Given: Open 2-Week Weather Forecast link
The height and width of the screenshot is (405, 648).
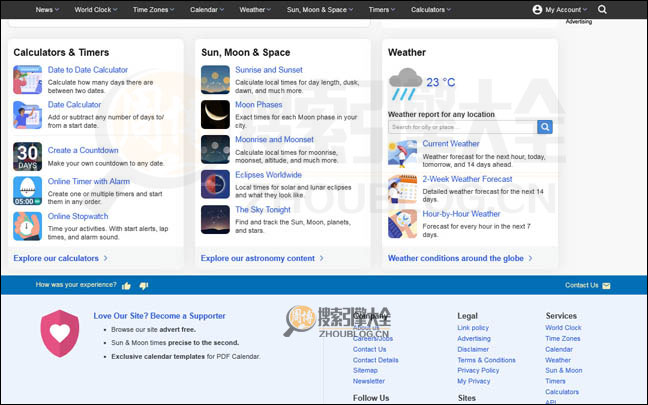Looking at the screenshot, I should coord(467,179).
